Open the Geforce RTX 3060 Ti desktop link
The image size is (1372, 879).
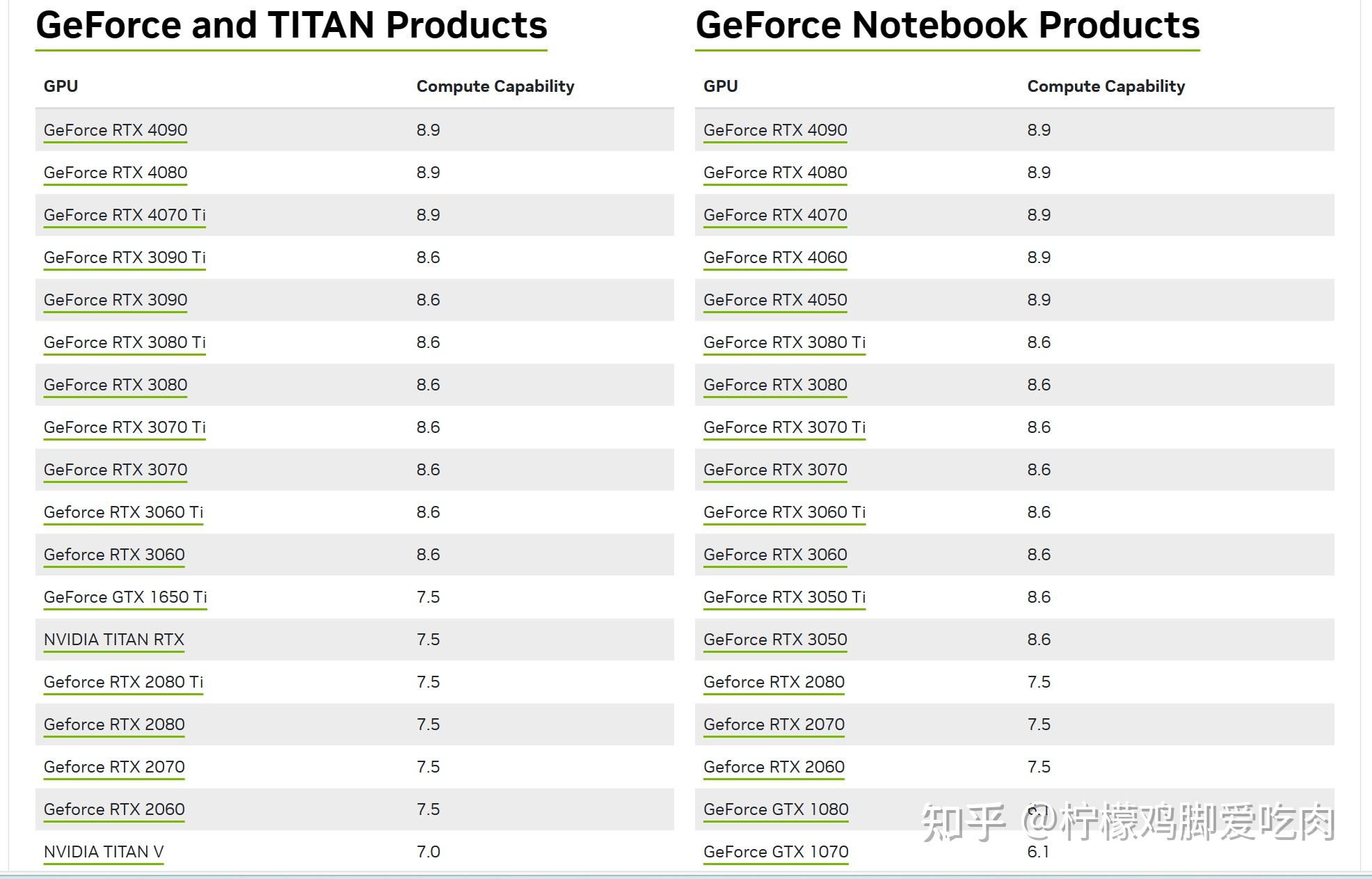click(x=123, y=512)
